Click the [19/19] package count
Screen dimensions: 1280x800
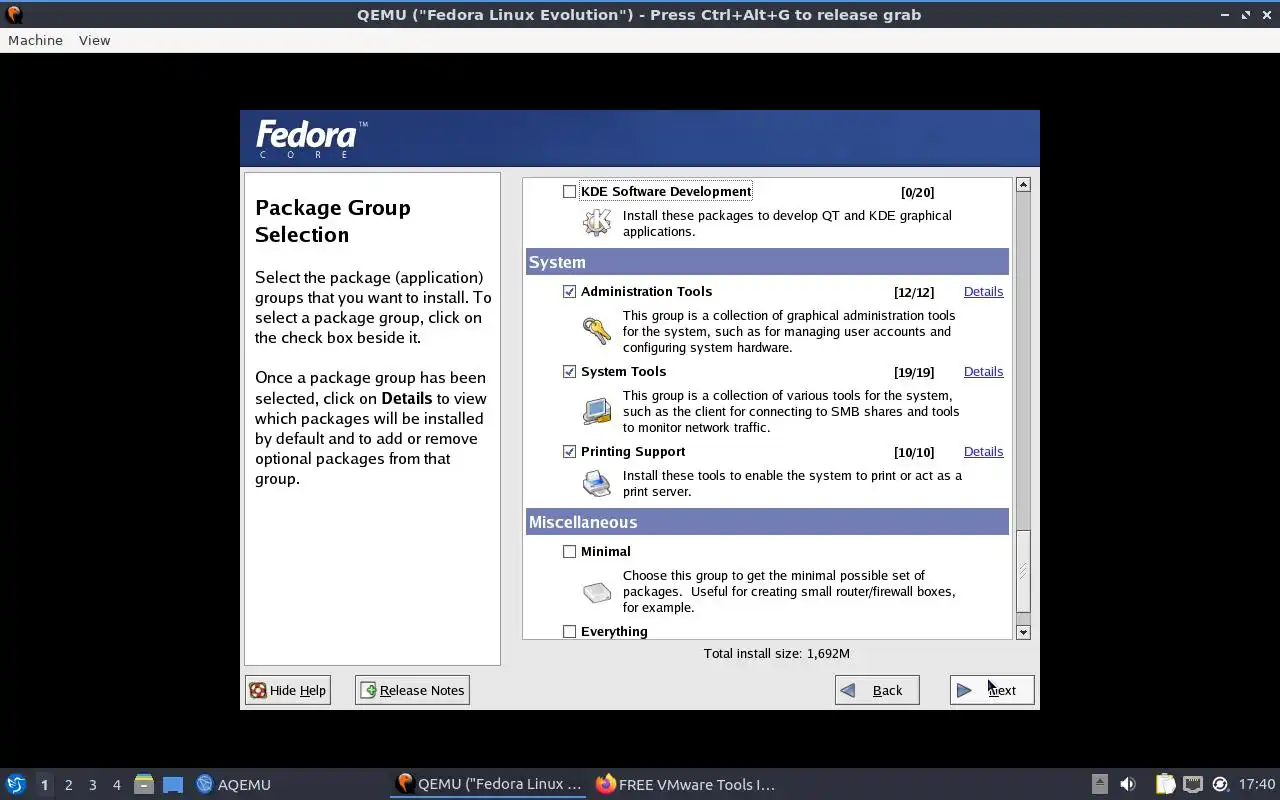(x=914, y=372)
